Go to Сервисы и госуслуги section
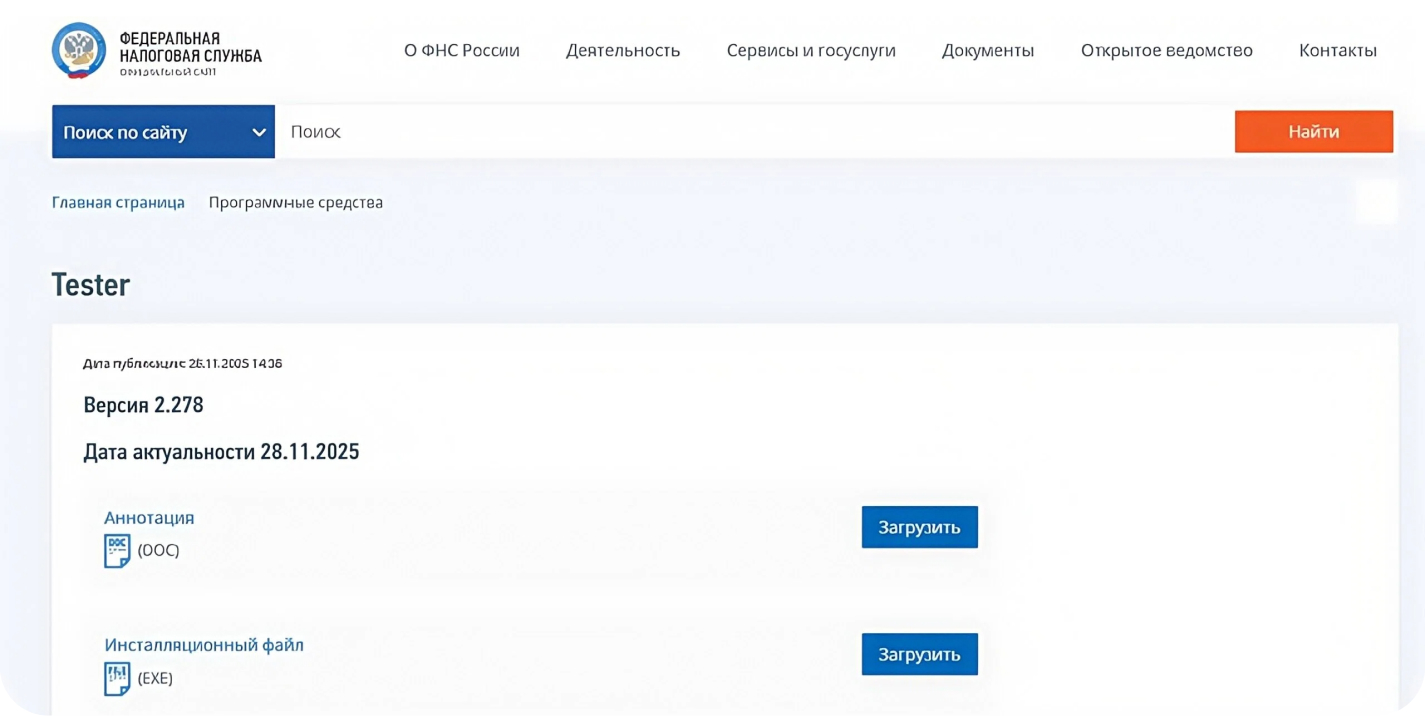The width and height of the screenshot is (1425, 716). click(810, 50)
